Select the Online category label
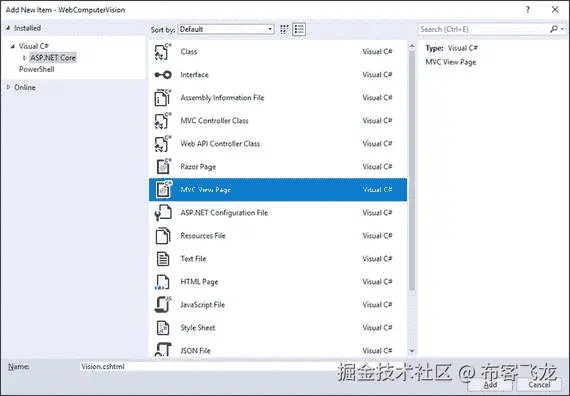The image size is (570, 396). 25,87
